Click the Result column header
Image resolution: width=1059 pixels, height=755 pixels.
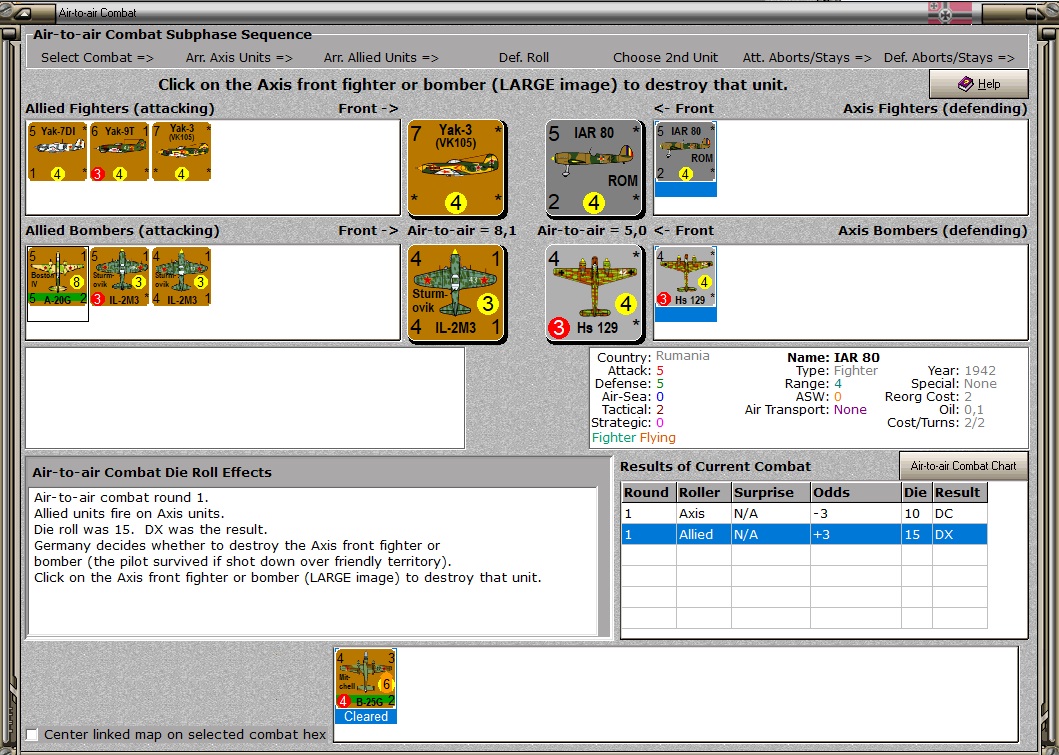960,492
